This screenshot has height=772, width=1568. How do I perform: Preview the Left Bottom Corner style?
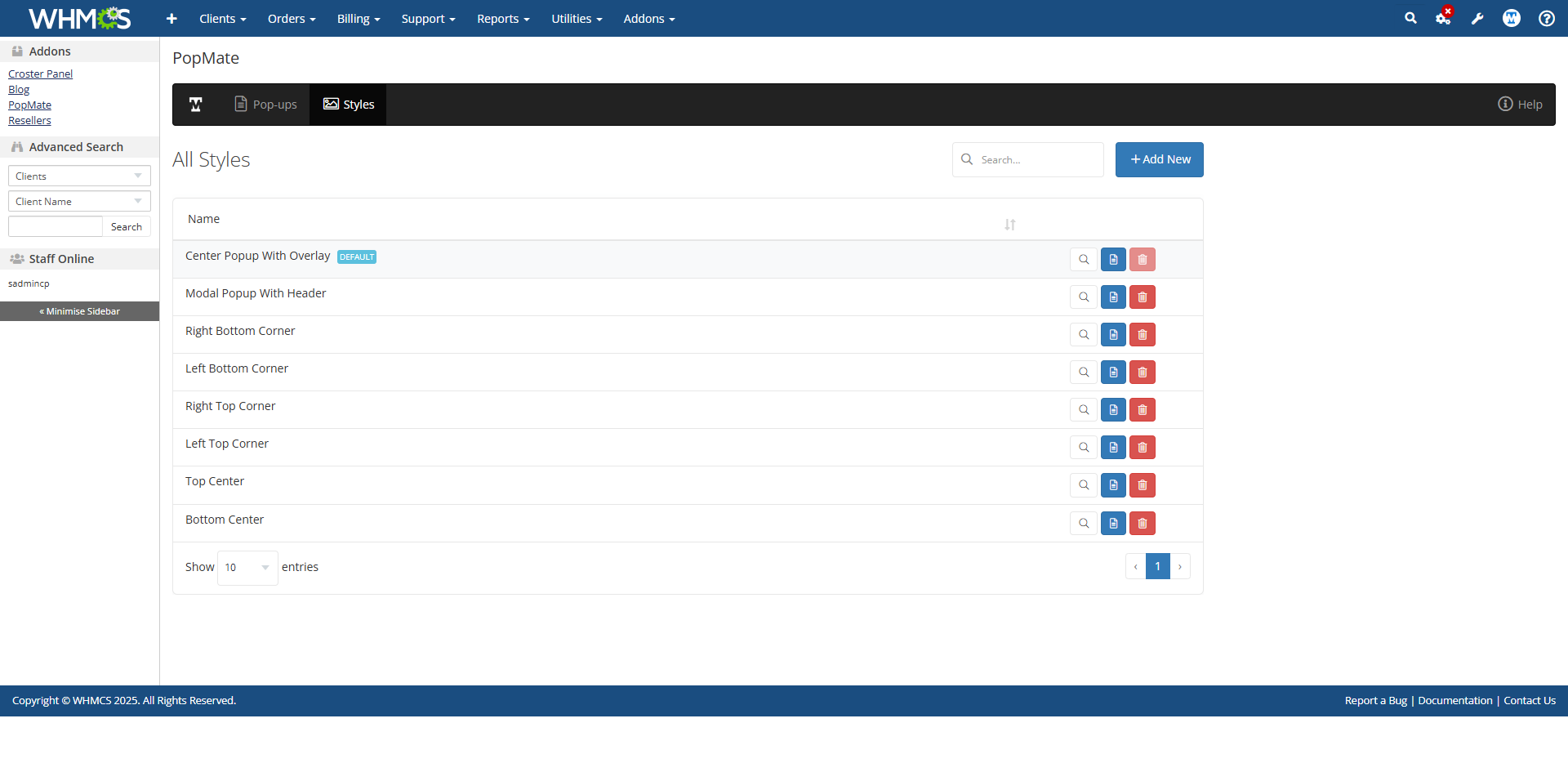pyautogui.click(x=1084, y=373)
